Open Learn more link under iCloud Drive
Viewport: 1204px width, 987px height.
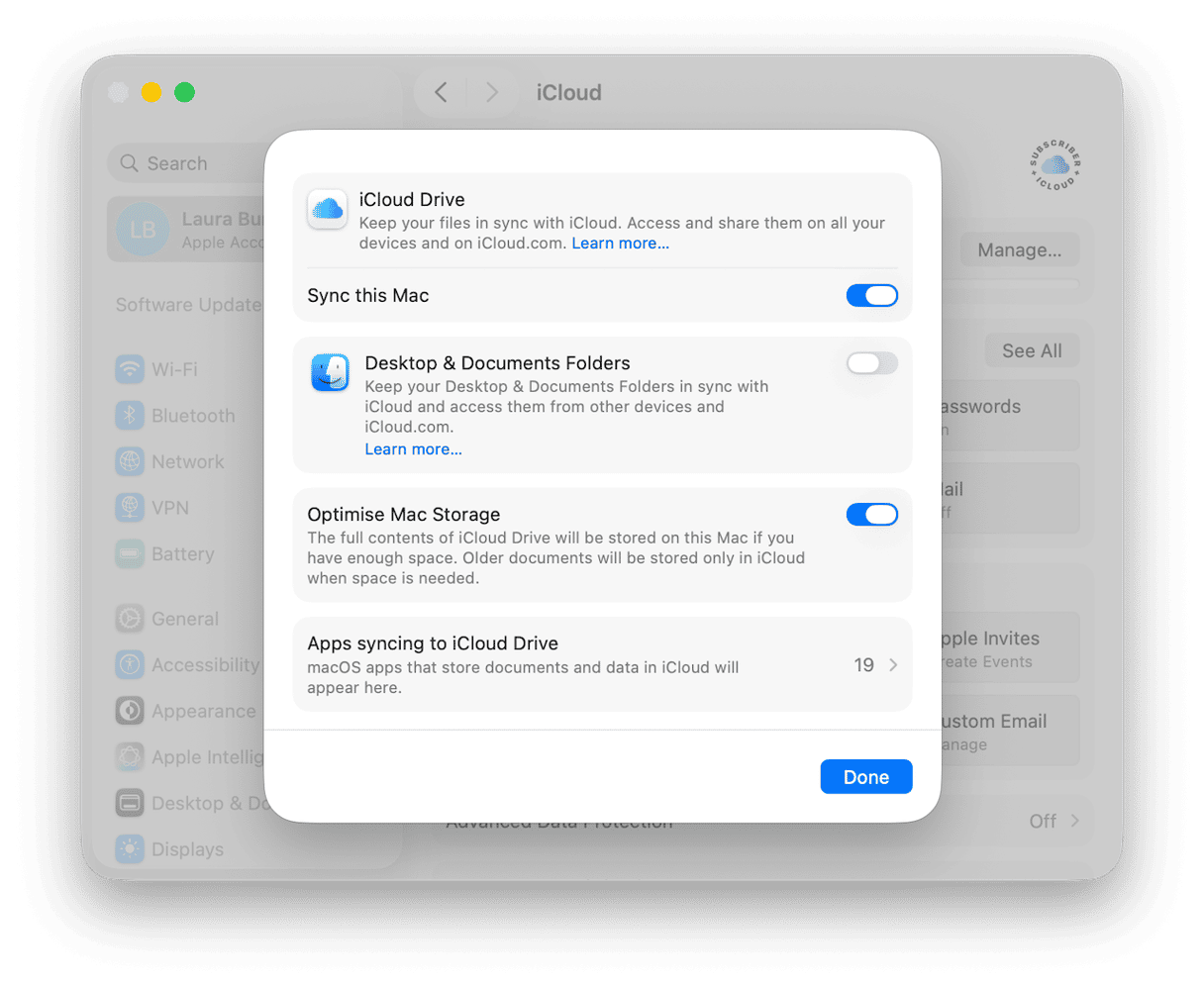(x=621, y=244)
